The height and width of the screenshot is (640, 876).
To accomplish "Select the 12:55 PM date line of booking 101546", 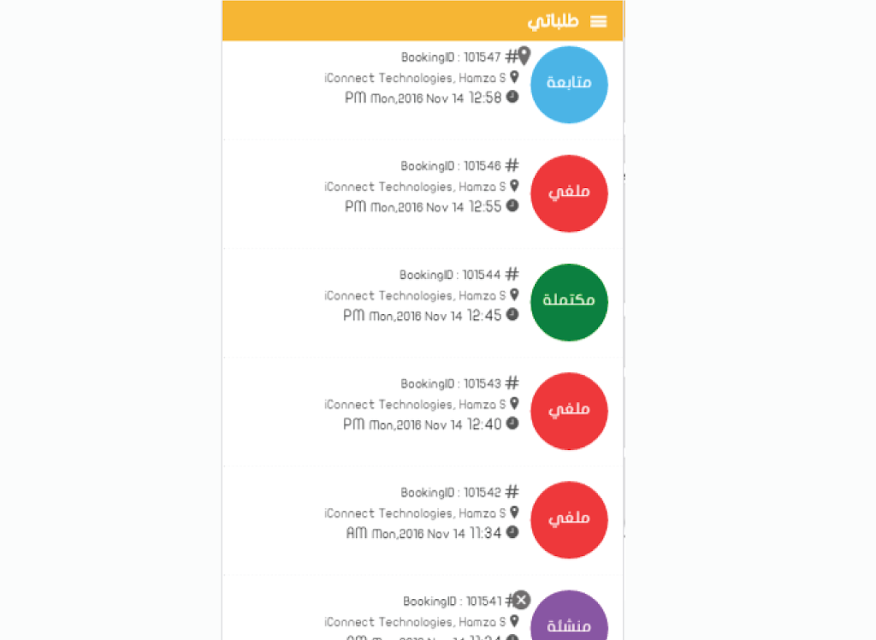I will coord(423,207).
